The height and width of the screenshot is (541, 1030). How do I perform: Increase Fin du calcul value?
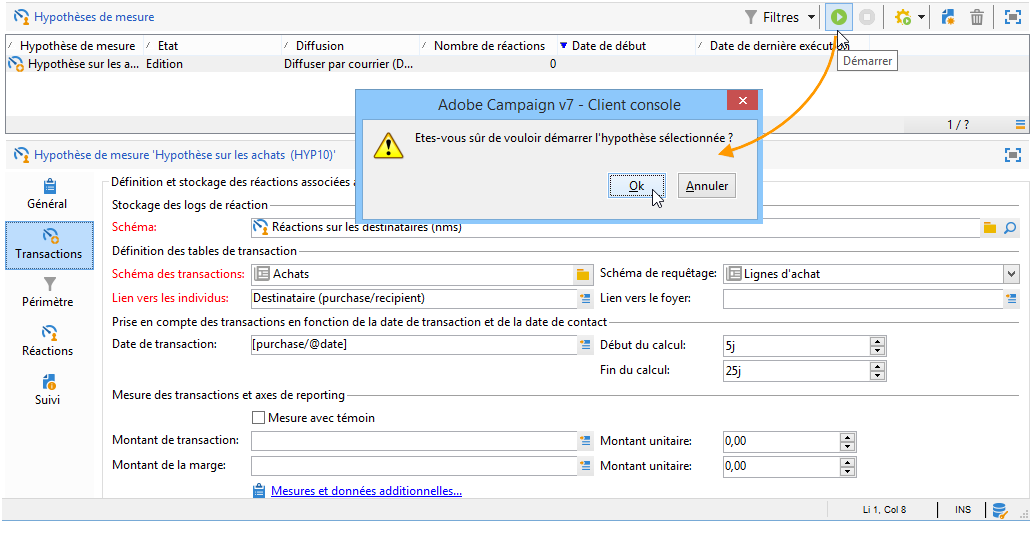(x=877, y=366)
